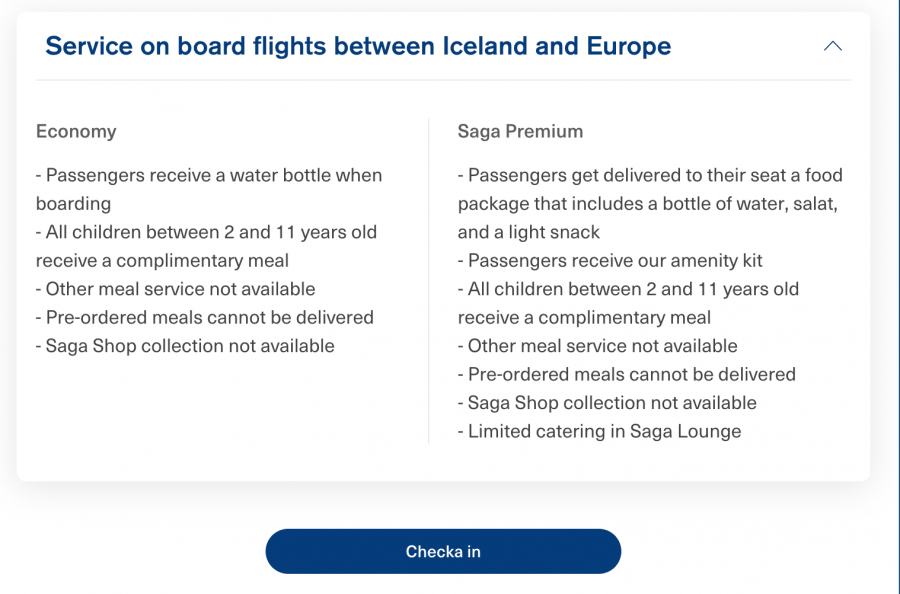Click 'Passengers receive our amenity kit' line

pyautogui.click(x=610, y=260)
